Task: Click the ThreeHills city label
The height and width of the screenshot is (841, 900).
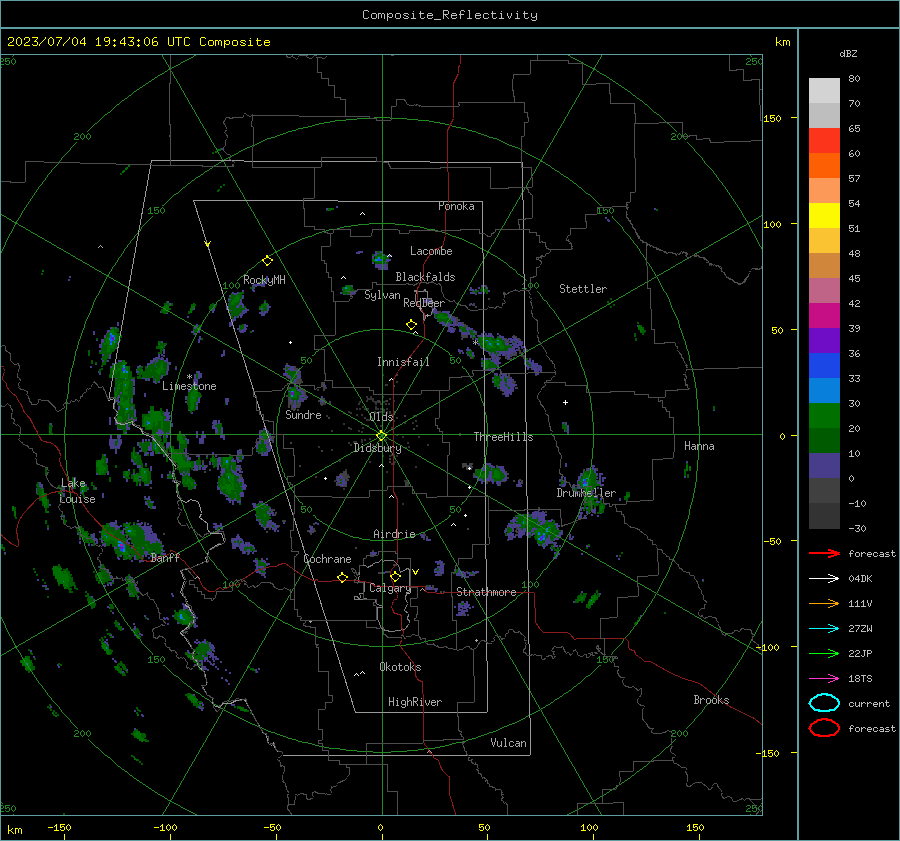Action: tap(503, 437)
